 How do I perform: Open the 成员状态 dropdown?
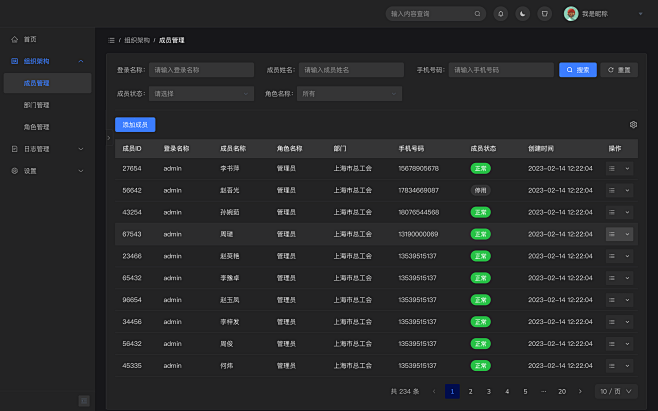[200, 93]
